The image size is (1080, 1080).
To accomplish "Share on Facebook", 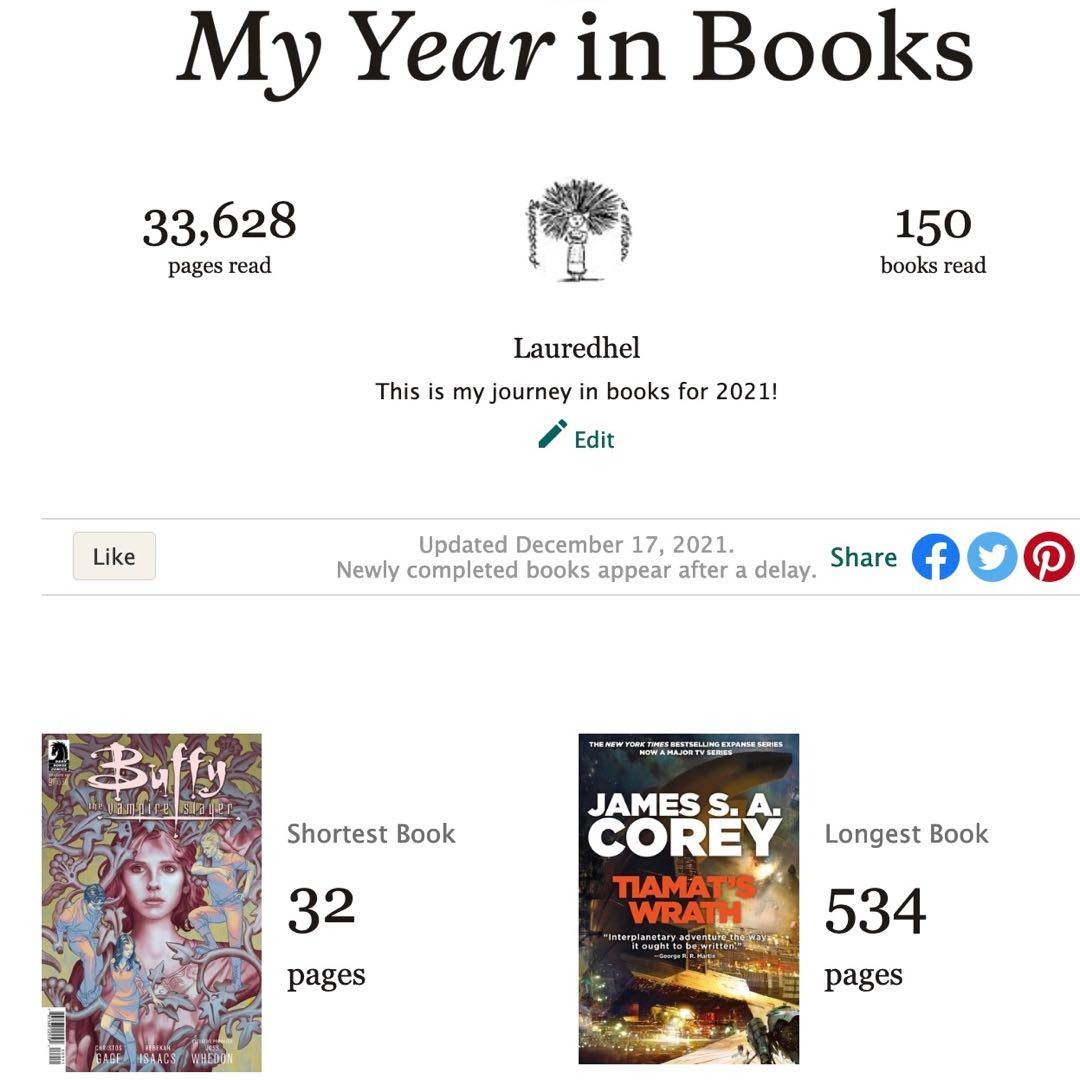I will point(935,557).
